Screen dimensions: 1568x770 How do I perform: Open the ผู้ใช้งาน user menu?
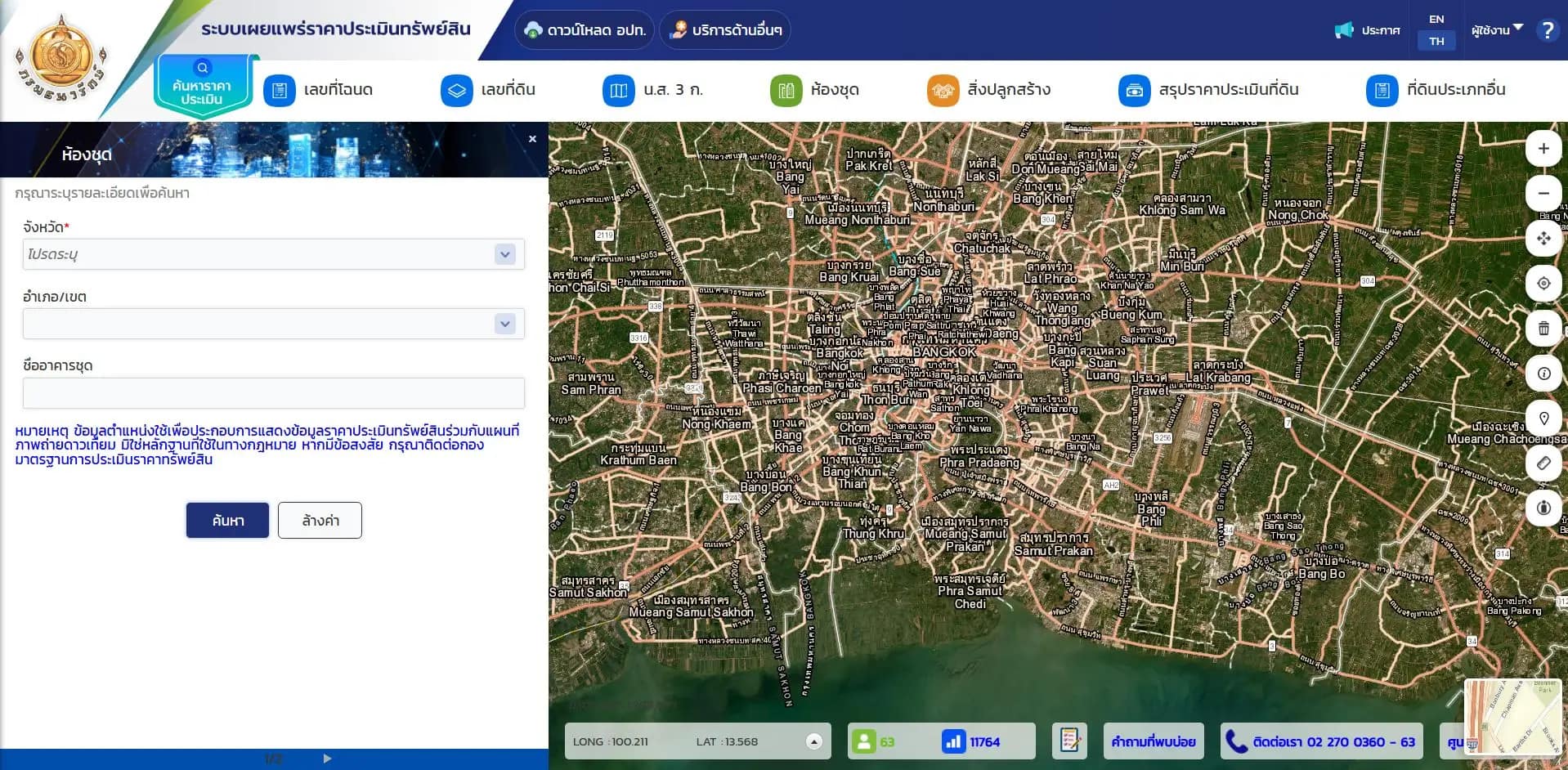pos(1496,30)
